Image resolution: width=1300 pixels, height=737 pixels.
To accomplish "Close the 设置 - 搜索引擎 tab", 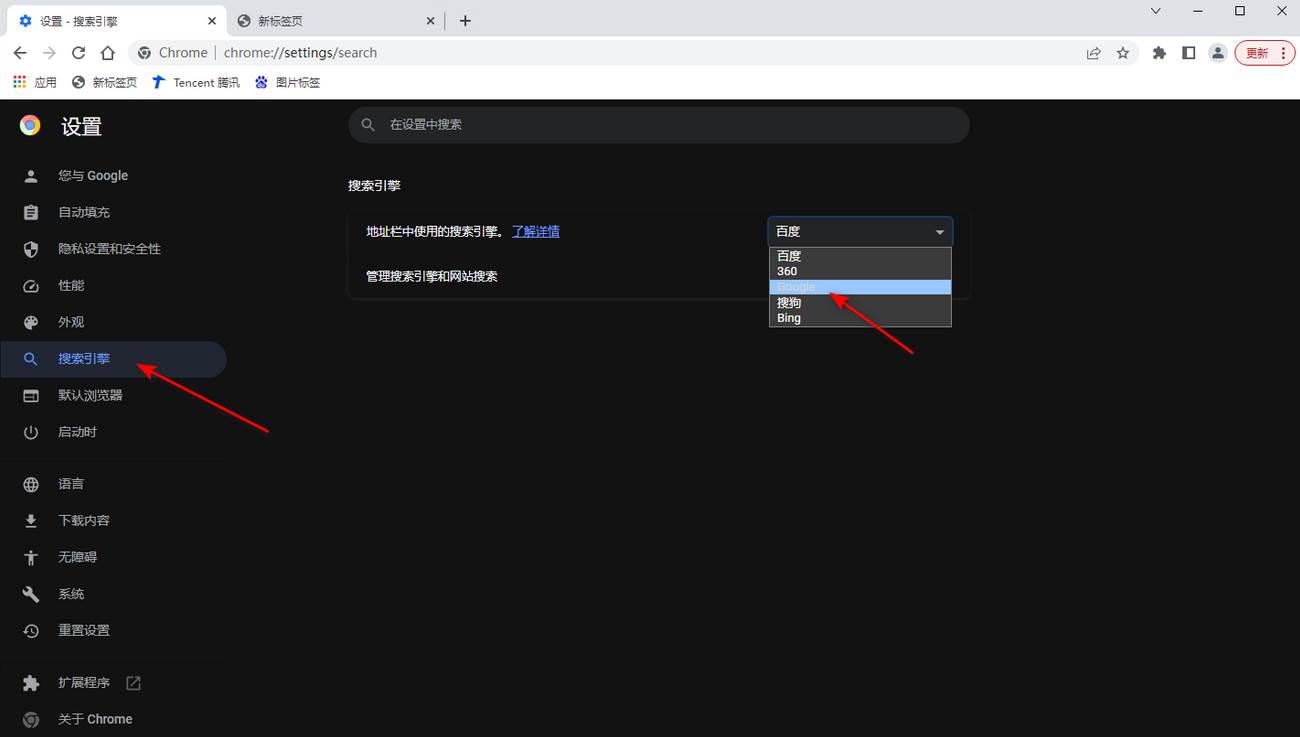I will point(212,21).
